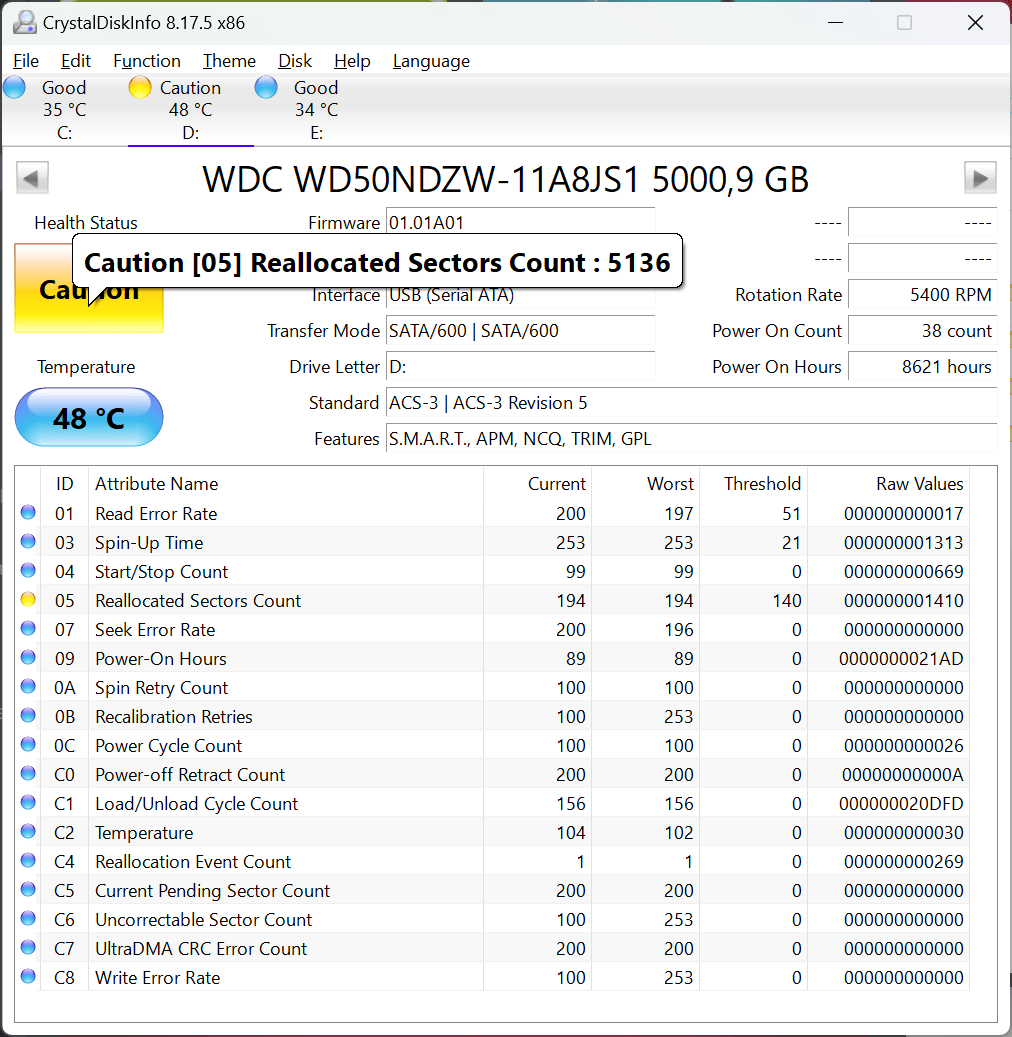Screen dimensions: 1012x1037
Task: Click the yellow Caution icon above drive D:
Action: click(139, 87)
